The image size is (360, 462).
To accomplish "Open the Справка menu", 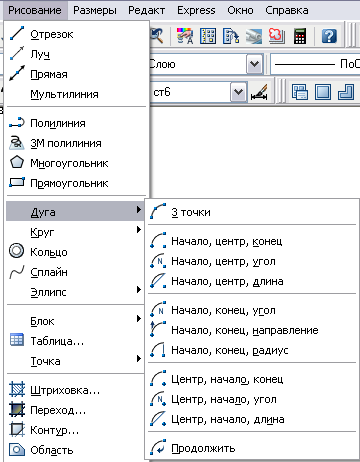I will point(287,10).
